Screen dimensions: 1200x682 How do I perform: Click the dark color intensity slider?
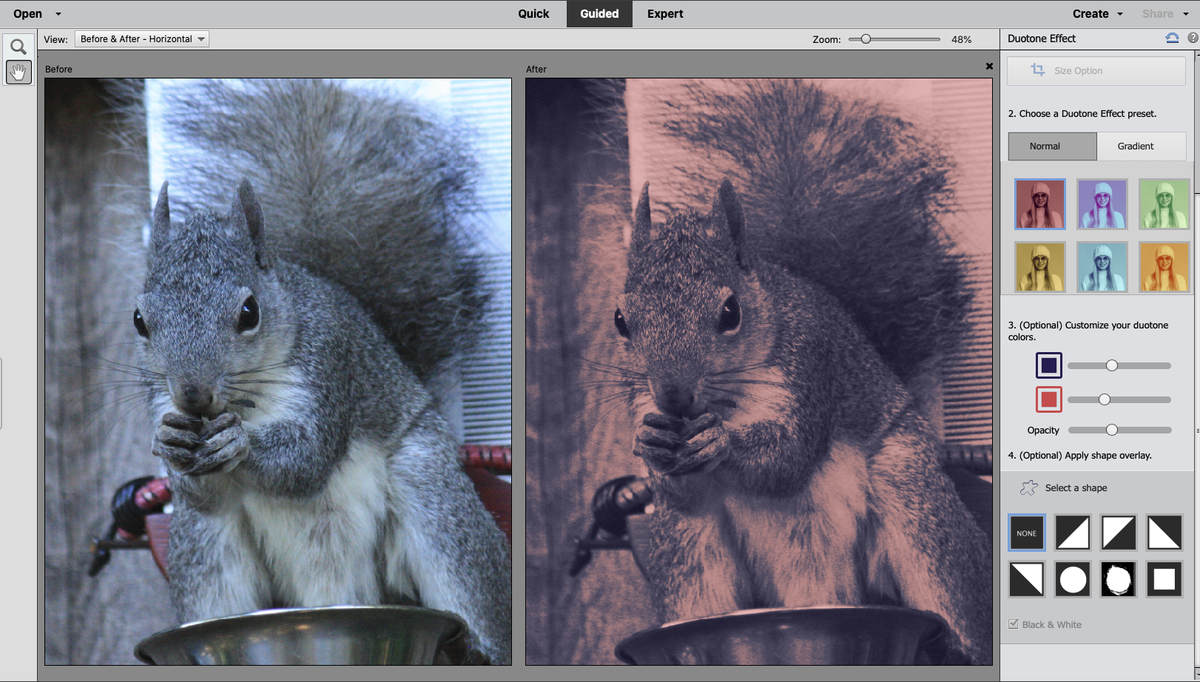[x=1119, y=366]
